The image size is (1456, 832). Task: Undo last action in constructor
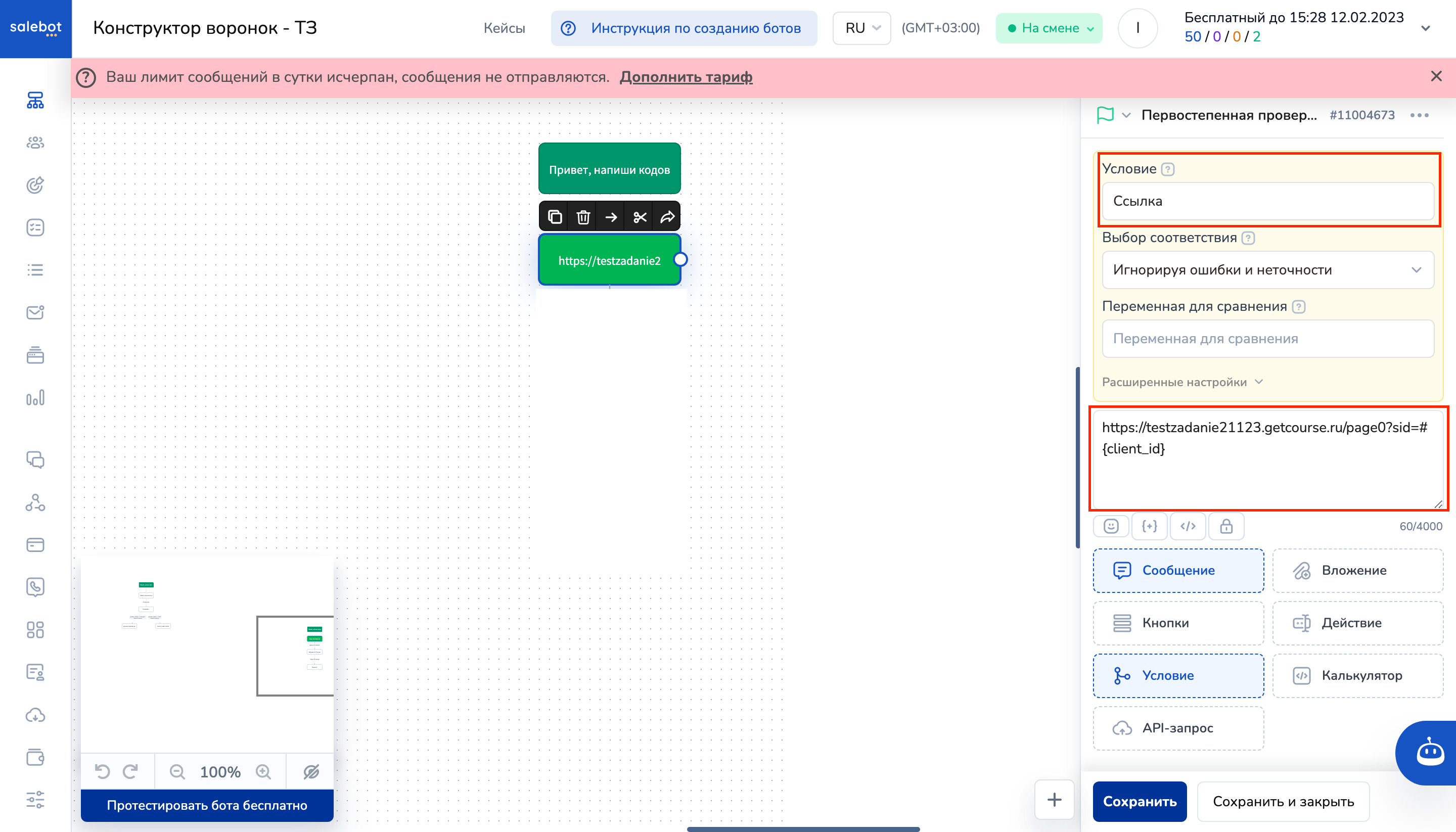[x=102, y=772]
